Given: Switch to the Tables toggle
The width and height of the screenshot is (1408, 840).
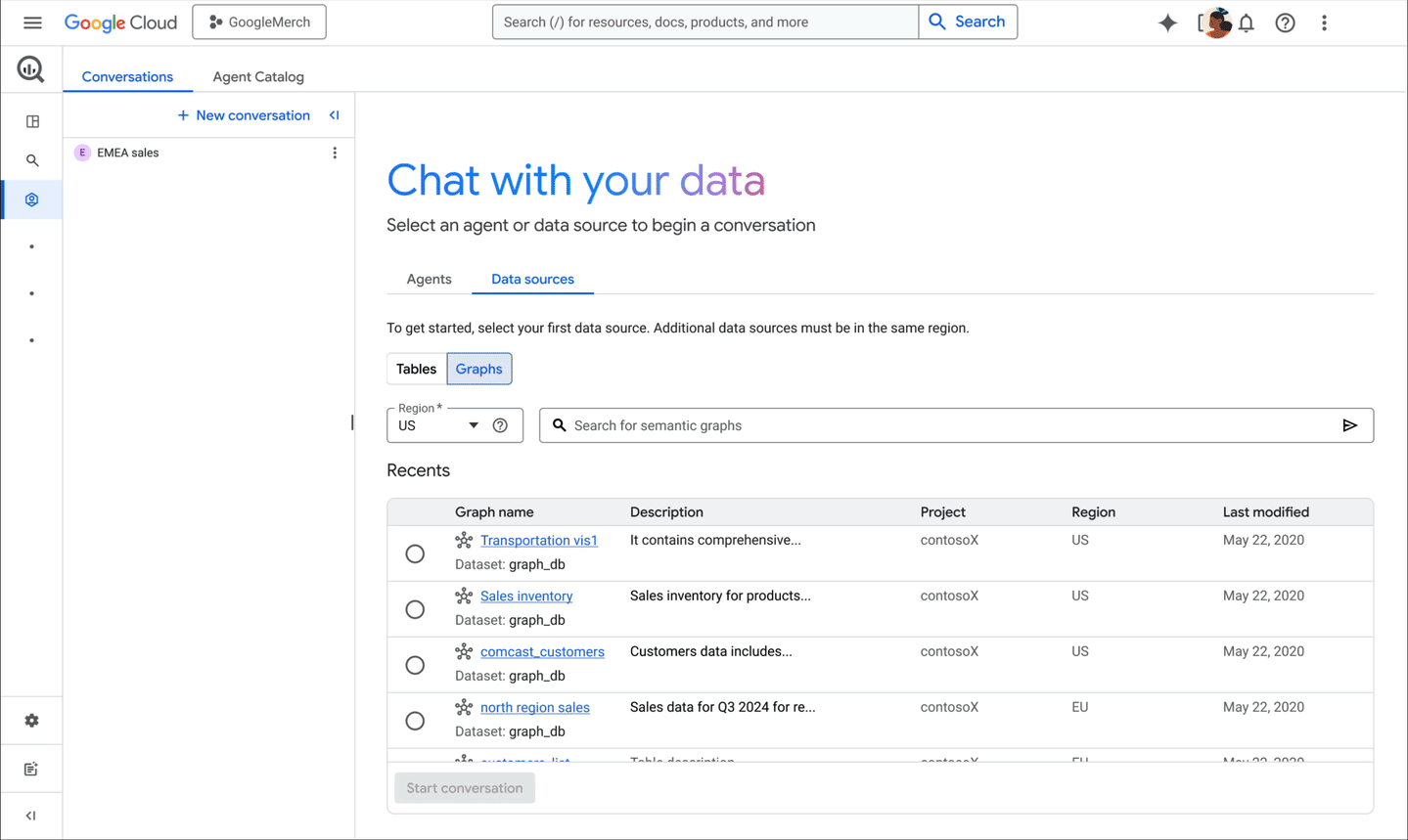Looking at the screenshot, I should [x=417, y=369].
